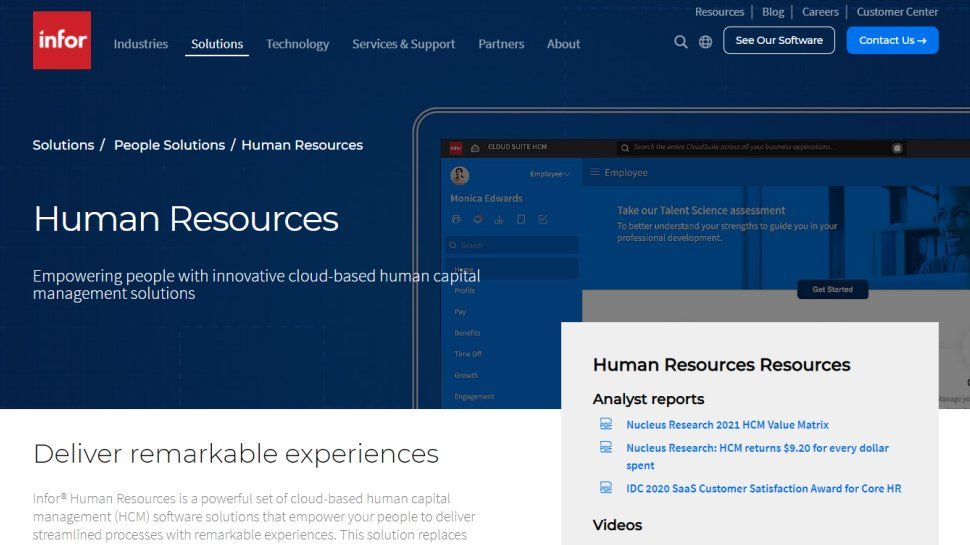Click the Deliver remarkable experiences heading
Image resolution: width=970 pixels, height=545 pixels.
click(236, 453)
